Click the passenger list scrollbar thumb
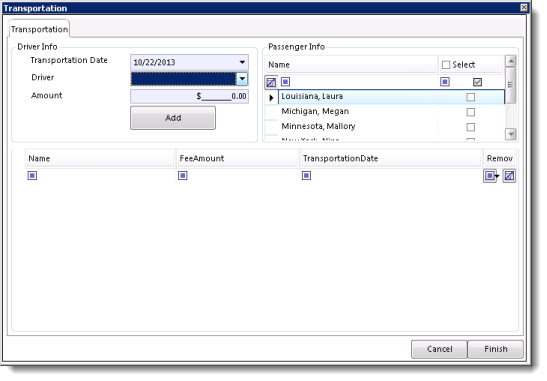Image resolution: width=547 pixels, height=381 pixels. (x=511, y=85)
